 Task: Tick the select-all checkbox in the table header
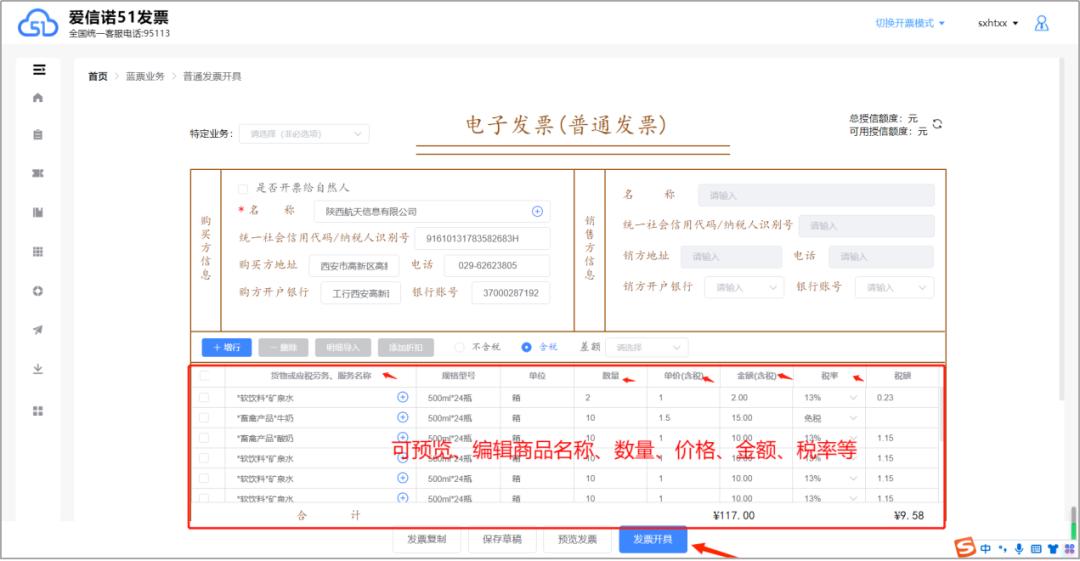(204, 376)
